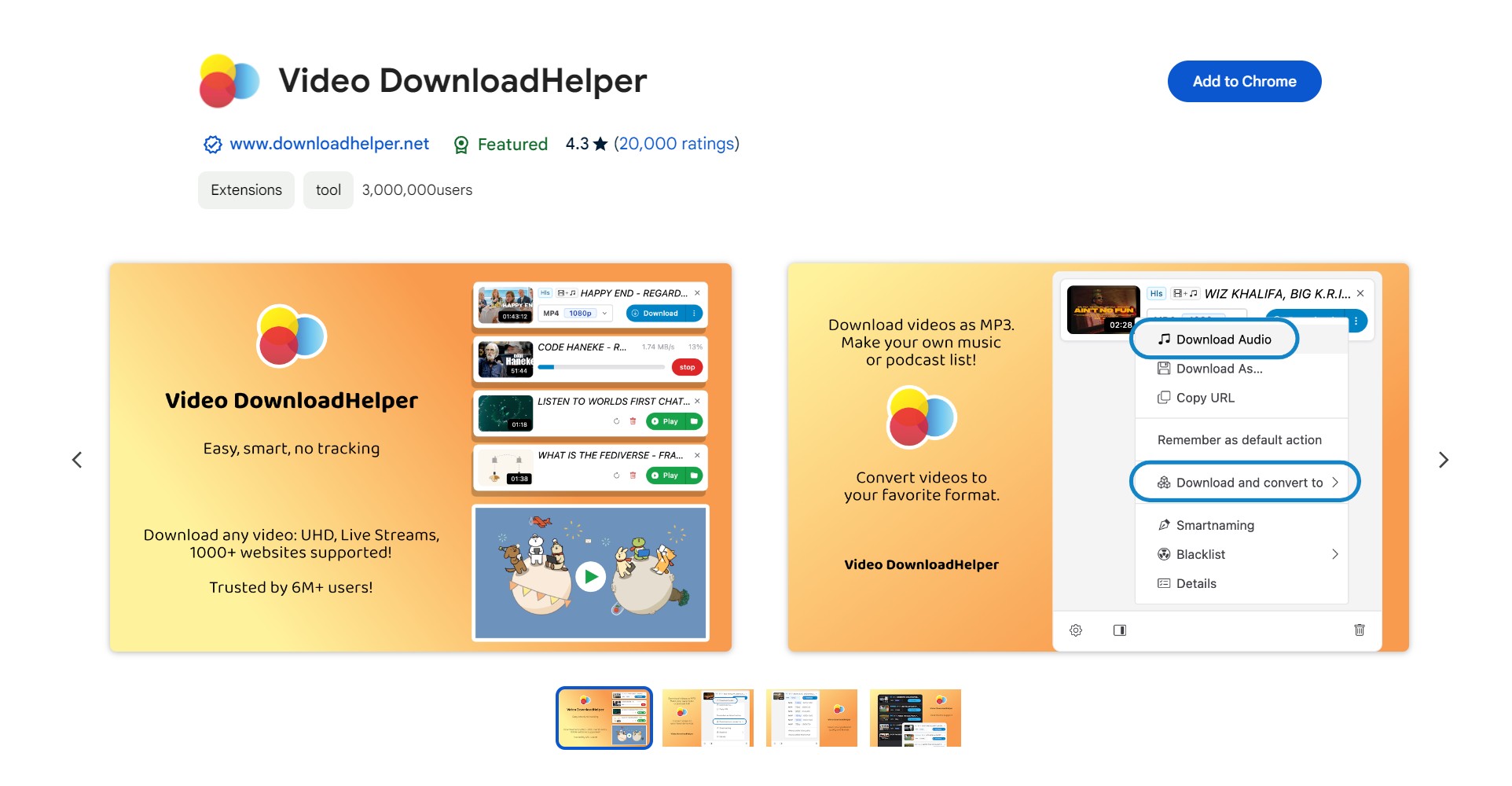This screenshot has height=786, width=1512.
Task: Select the fourth dark screenshot thumbnail
Action: coord(915,718)
